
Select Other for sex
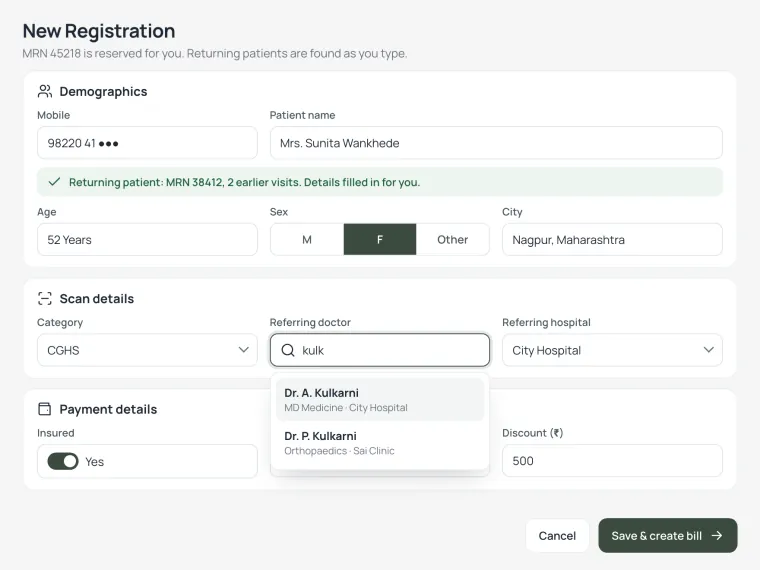(x=453, y=239)
